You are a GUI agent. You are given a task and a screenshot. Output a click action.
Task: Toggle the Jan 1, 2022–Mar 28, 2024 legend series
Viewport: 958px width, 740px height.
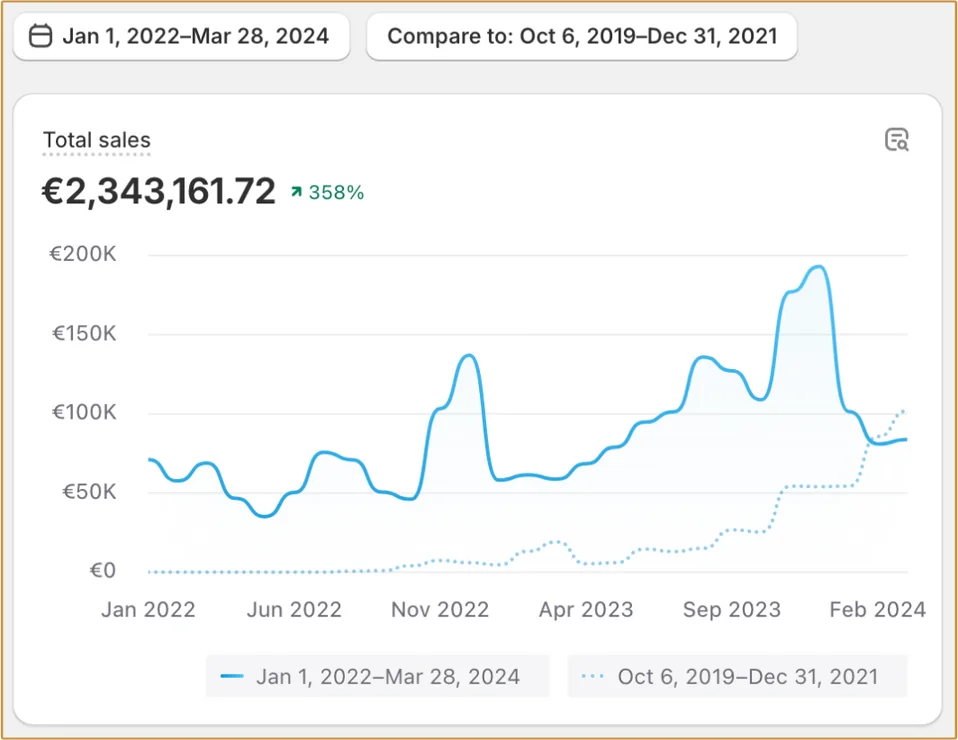click(378, 676)
